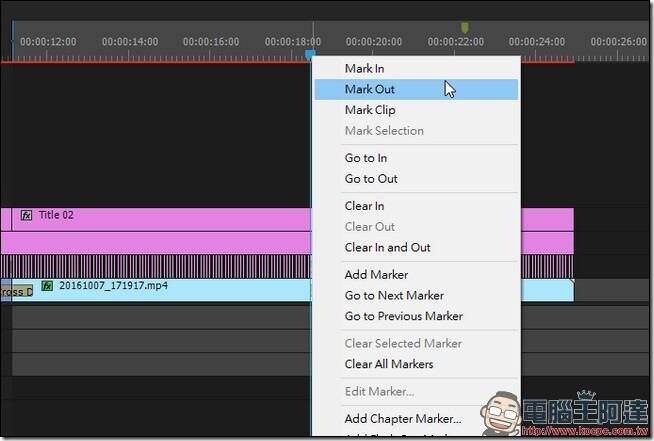654x441 pixels.
Task: Choose Clear In from the menu
Action: 416,206
